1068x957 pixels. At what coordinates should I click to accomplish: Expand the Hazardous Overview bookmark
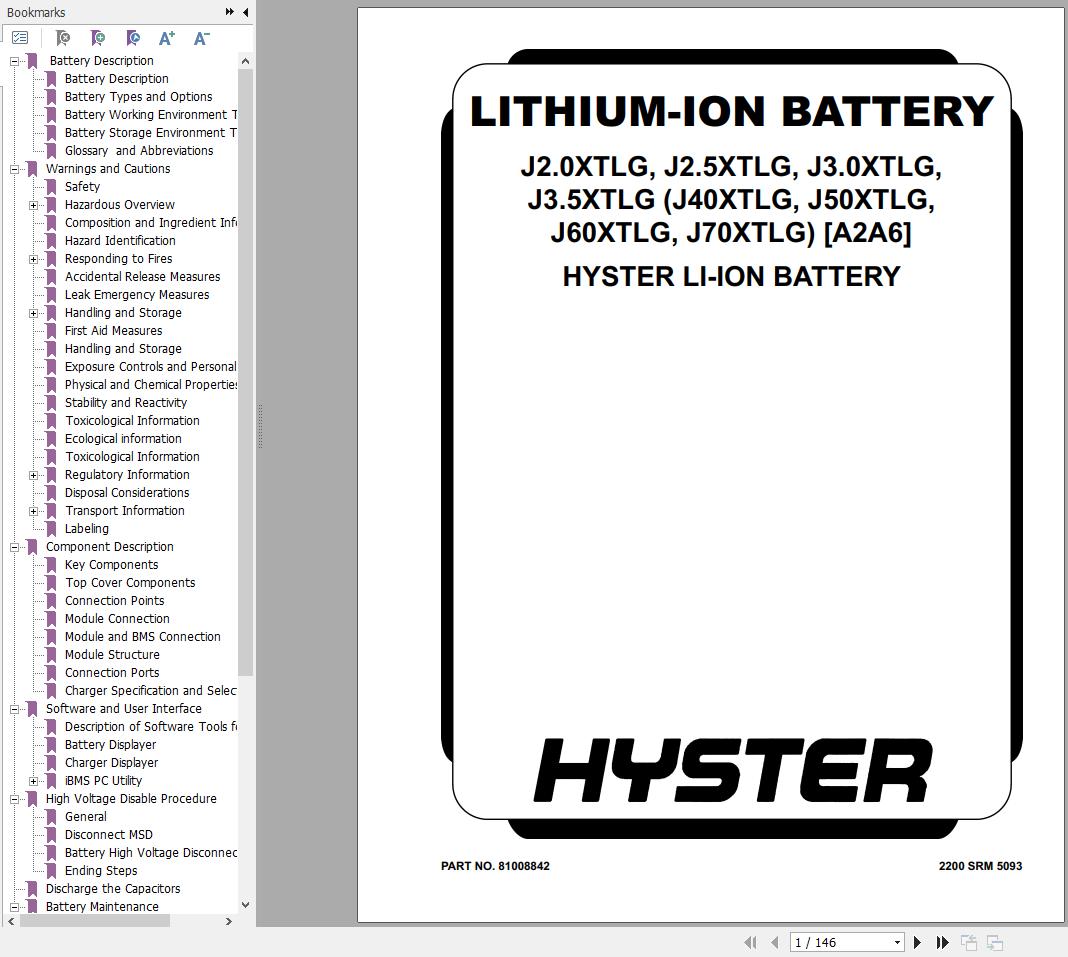point(34,205)
